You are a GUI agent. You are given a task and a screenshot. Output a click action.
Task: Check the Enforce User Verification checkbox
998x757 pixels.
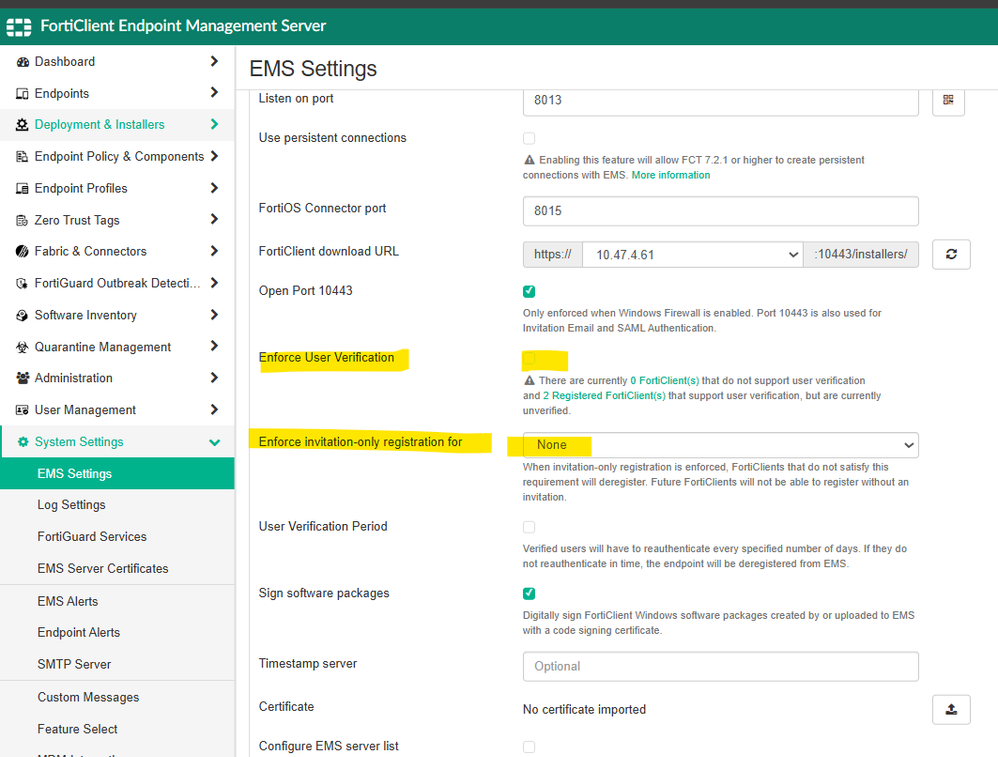coord(529,358)
